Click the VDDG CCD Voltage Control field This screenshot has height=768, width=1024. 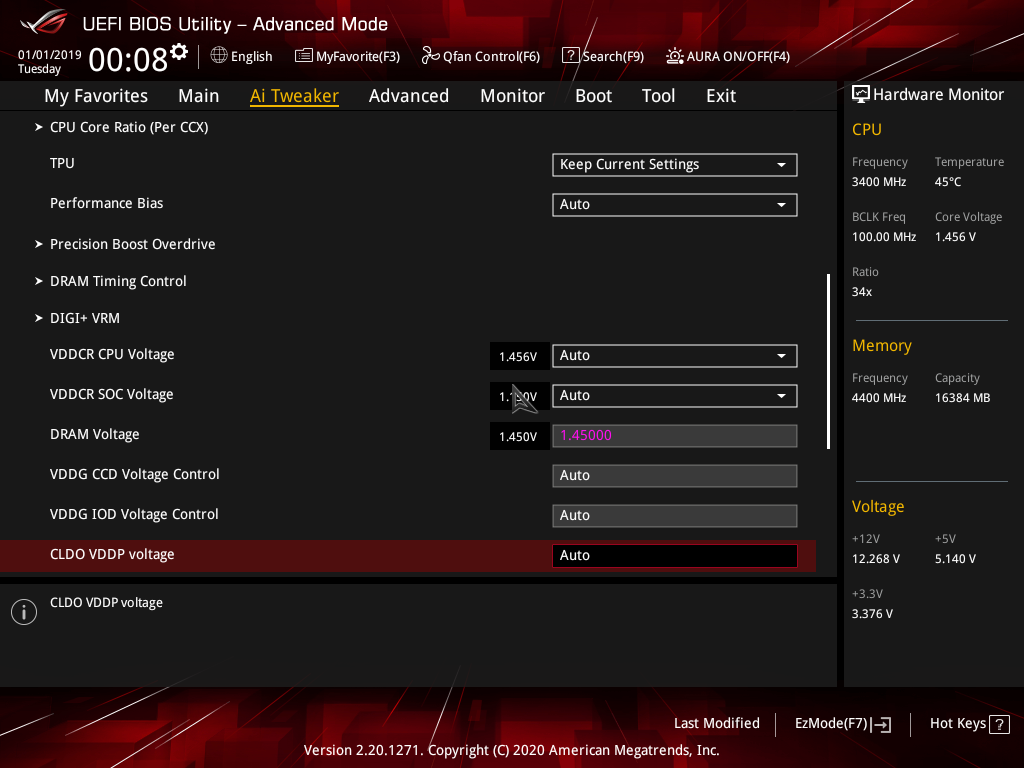675,475
